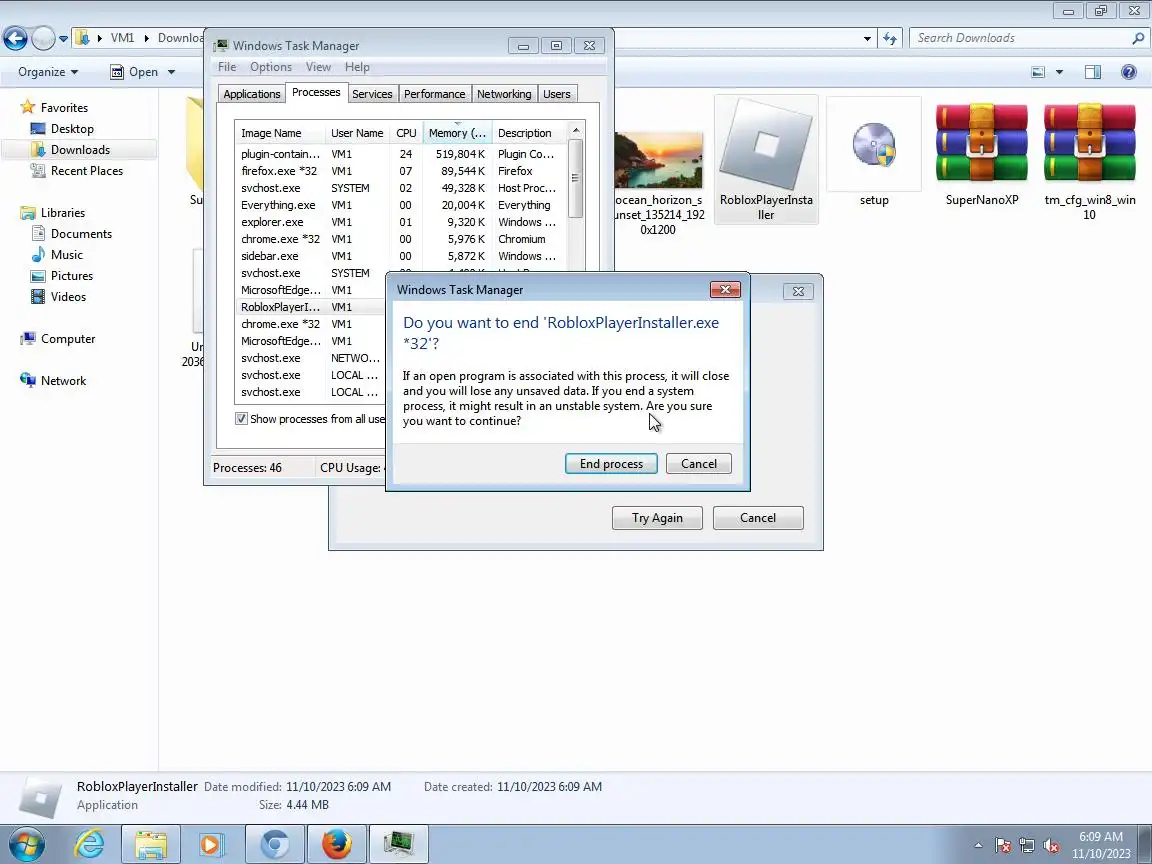Switch to Firefox in taskbar
This screenshot has width=1152, height=864.
point(336,845)
